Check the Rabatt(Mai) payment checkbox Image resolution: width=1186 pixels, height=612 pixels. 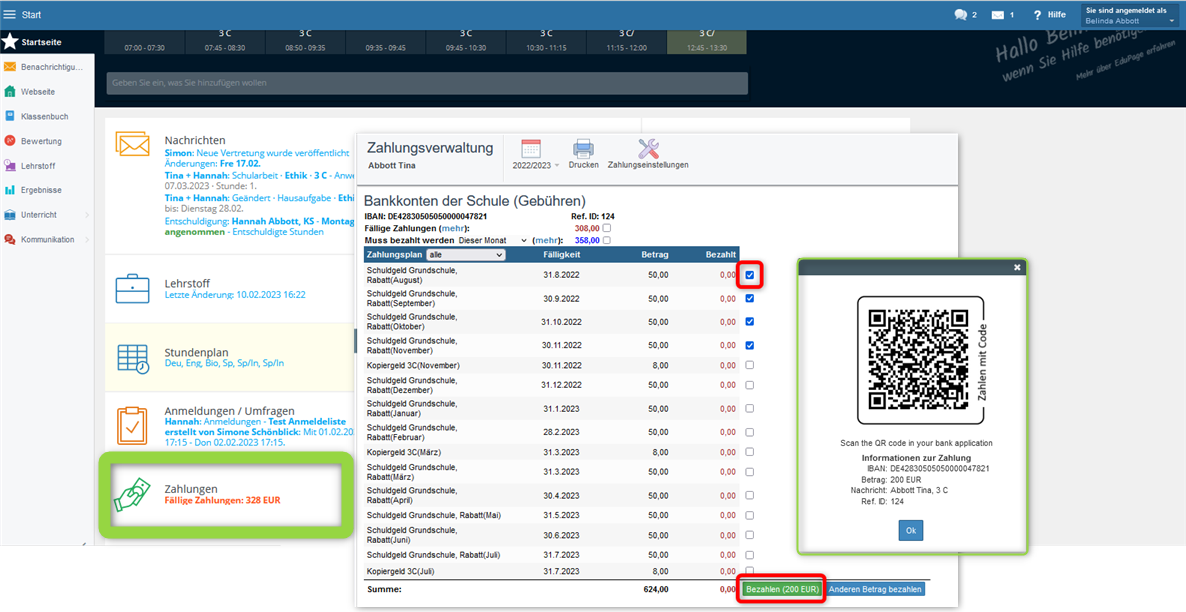pyautogui.click(x=750, y=515)
